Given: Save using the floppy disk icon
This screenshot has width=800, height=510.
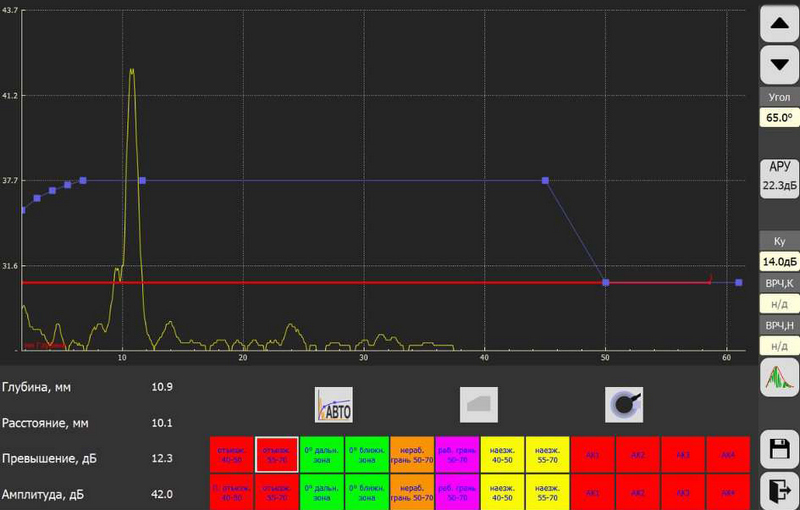Looking at the screenshot, I should (x=778, y=448).
